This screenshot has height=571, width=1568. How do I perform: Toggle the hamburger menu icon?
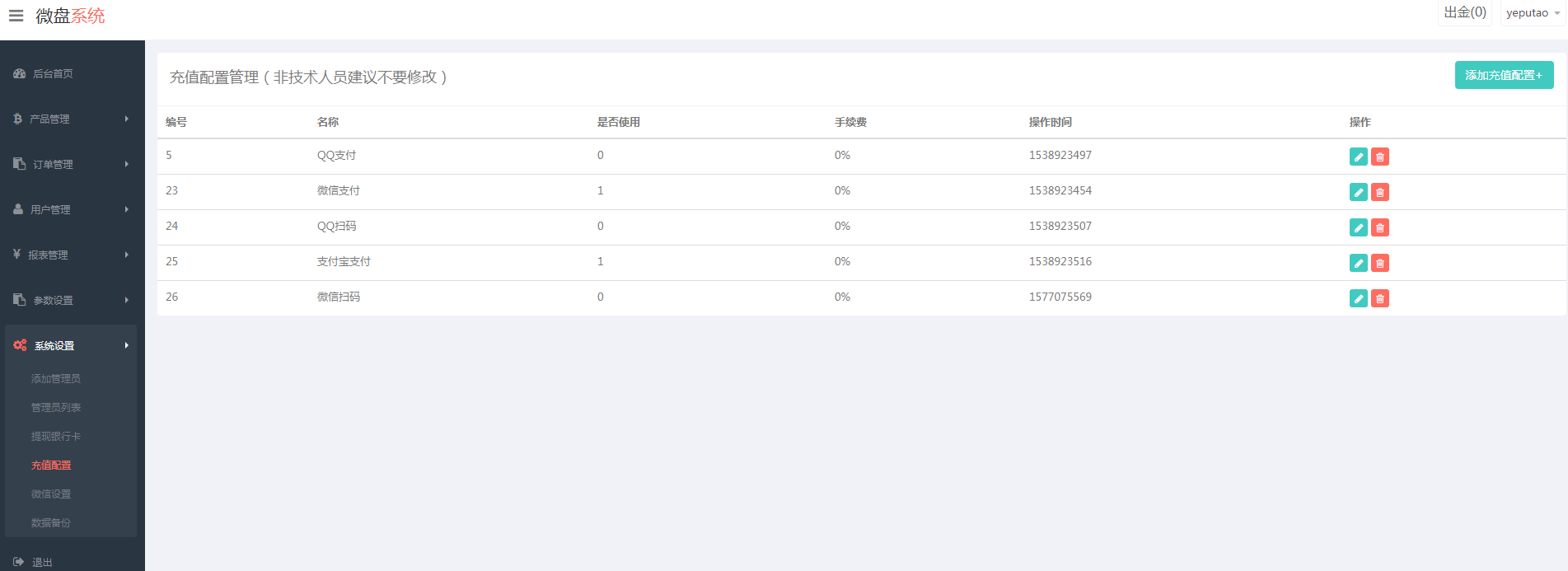point(16,16)
